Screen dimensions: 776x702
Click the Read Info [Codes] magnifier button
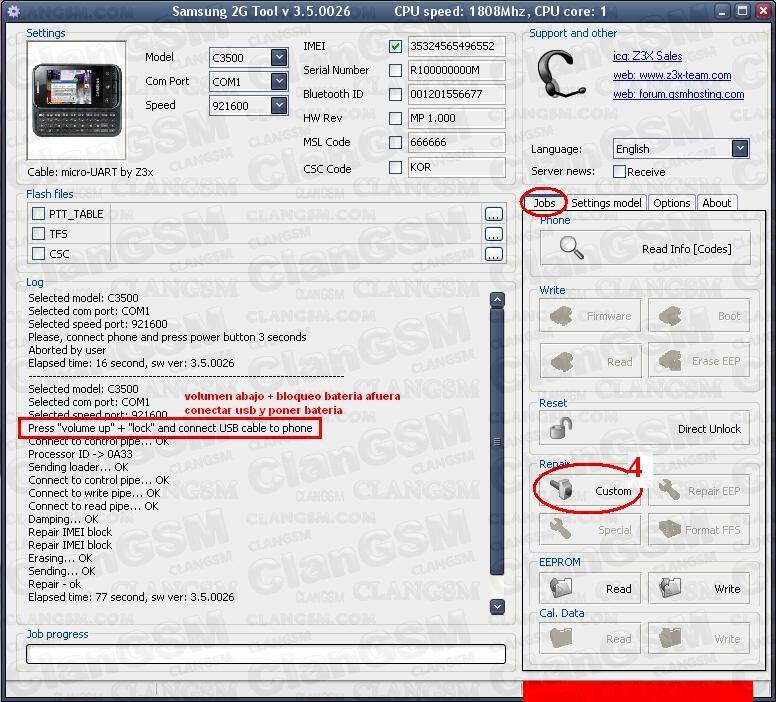click(x=645, y=249)
